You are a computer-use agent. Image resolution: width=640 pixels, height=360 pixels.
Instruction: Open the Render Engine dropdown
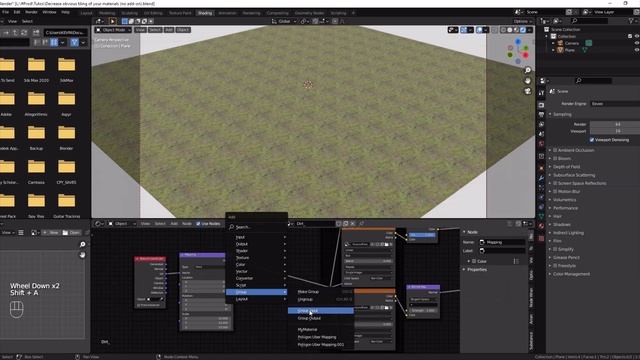click(615, 104)
